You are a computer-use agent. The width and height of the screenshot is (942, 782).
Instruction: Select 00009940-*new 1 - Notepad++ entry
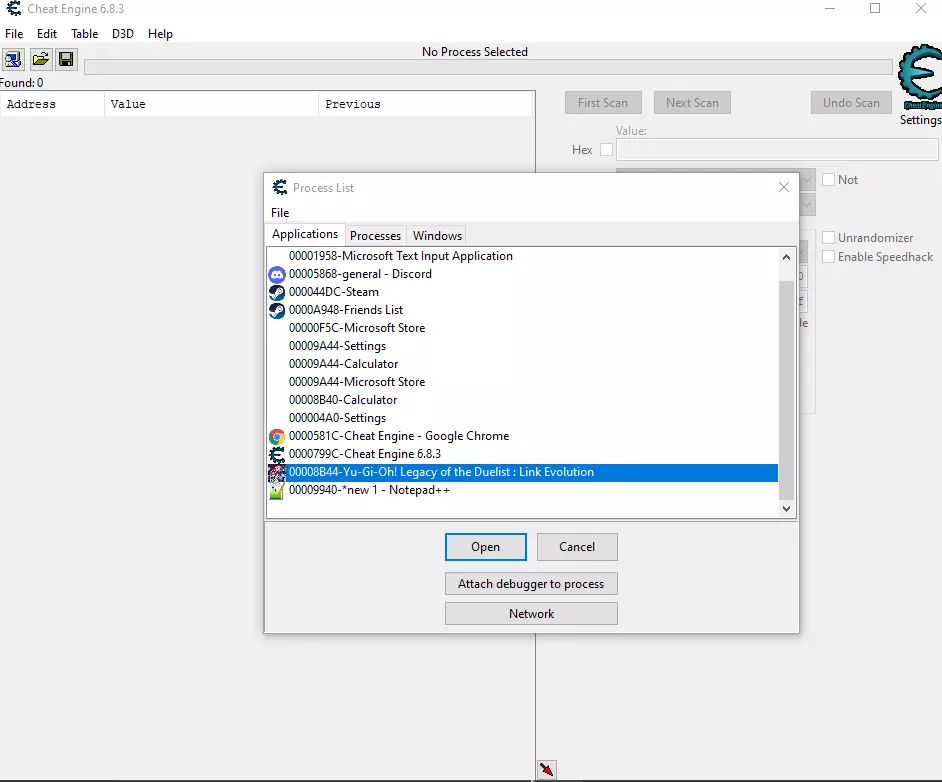523,490
